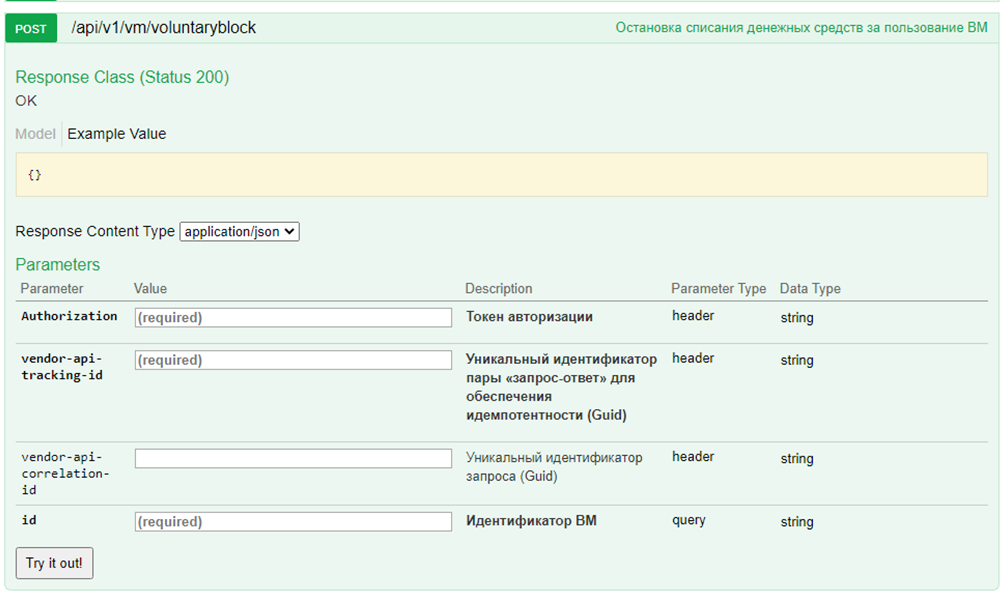Select the 'Токен авторизации' description
The height and width of the screenshot is (602, 1006).
click(529, 316)
